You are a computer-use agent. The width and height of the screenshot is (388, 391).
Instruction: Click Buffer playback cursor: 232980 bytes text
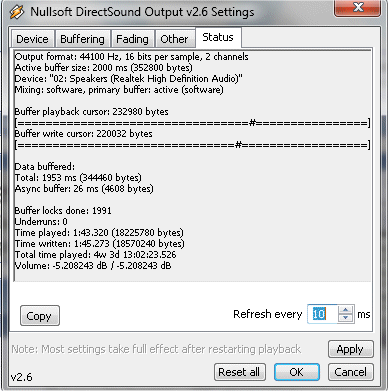coord(92,112)
